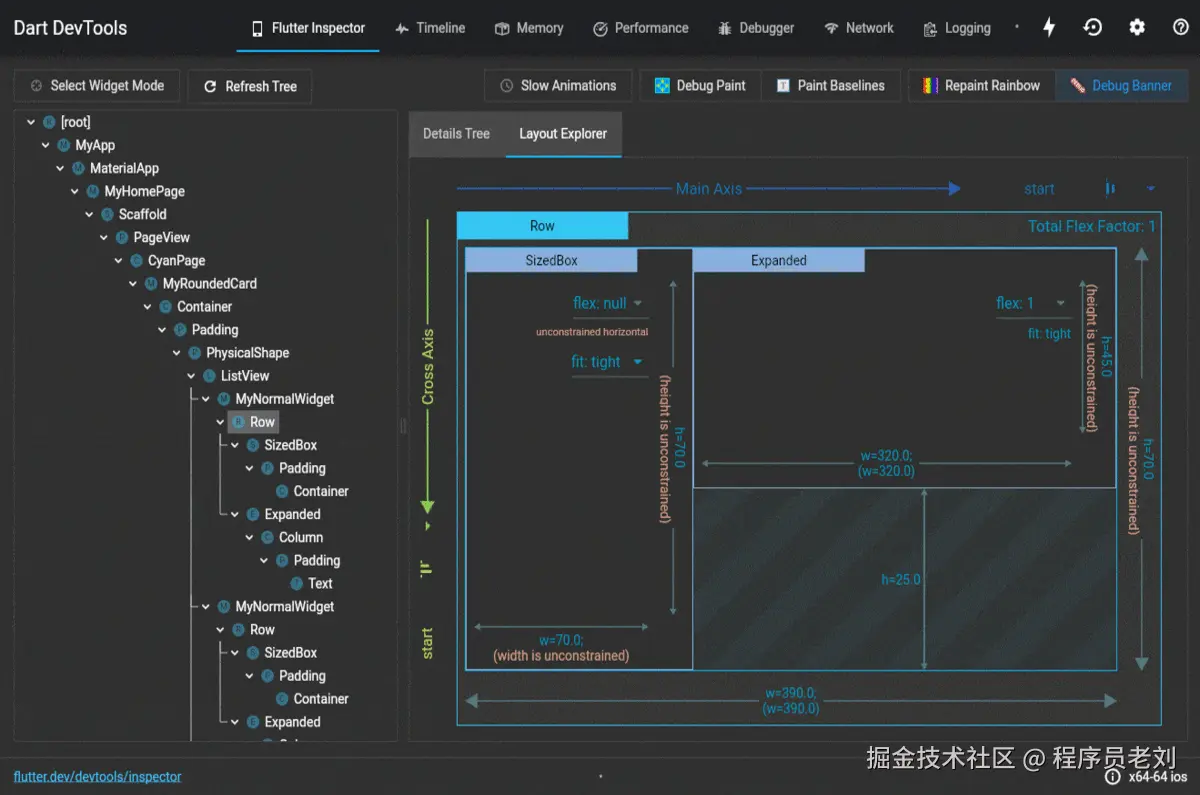Viewport: 1200px width, 795px height.
Task: Toggle Debug Banner
Action: (1121, 86)
